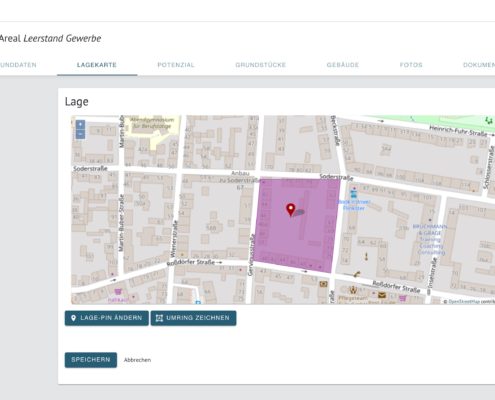The height and width of the screenshot is (400, 495).
Task: Switch to the Potenzial tab
Action: tap(176, 65)
